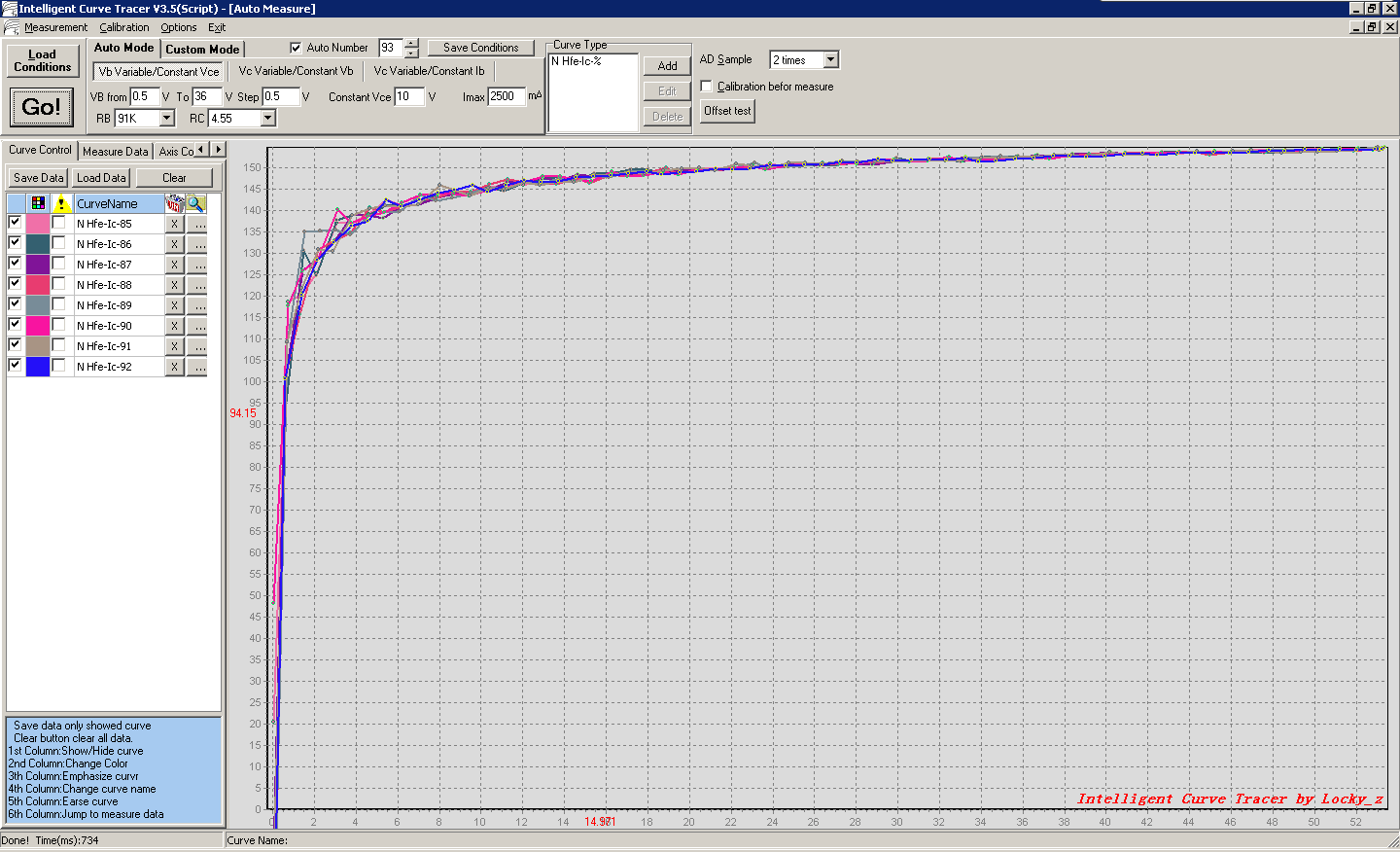The height and width of the screenshot is (852, 1400).
Task: Switch to the Measure Data tab
Action: click(x=116, y=151)
